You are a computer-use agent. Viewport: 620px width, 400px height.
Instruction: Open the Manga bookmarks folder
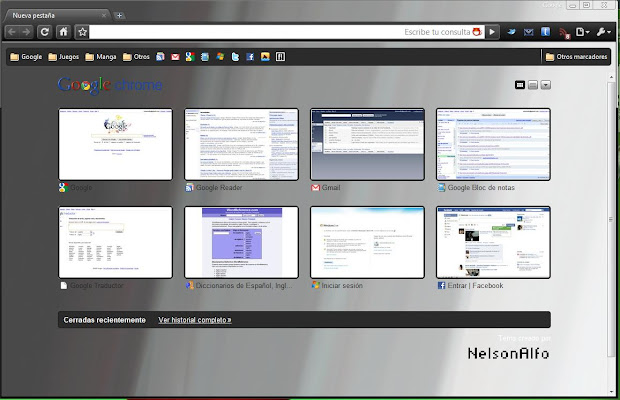pos(100,57)
